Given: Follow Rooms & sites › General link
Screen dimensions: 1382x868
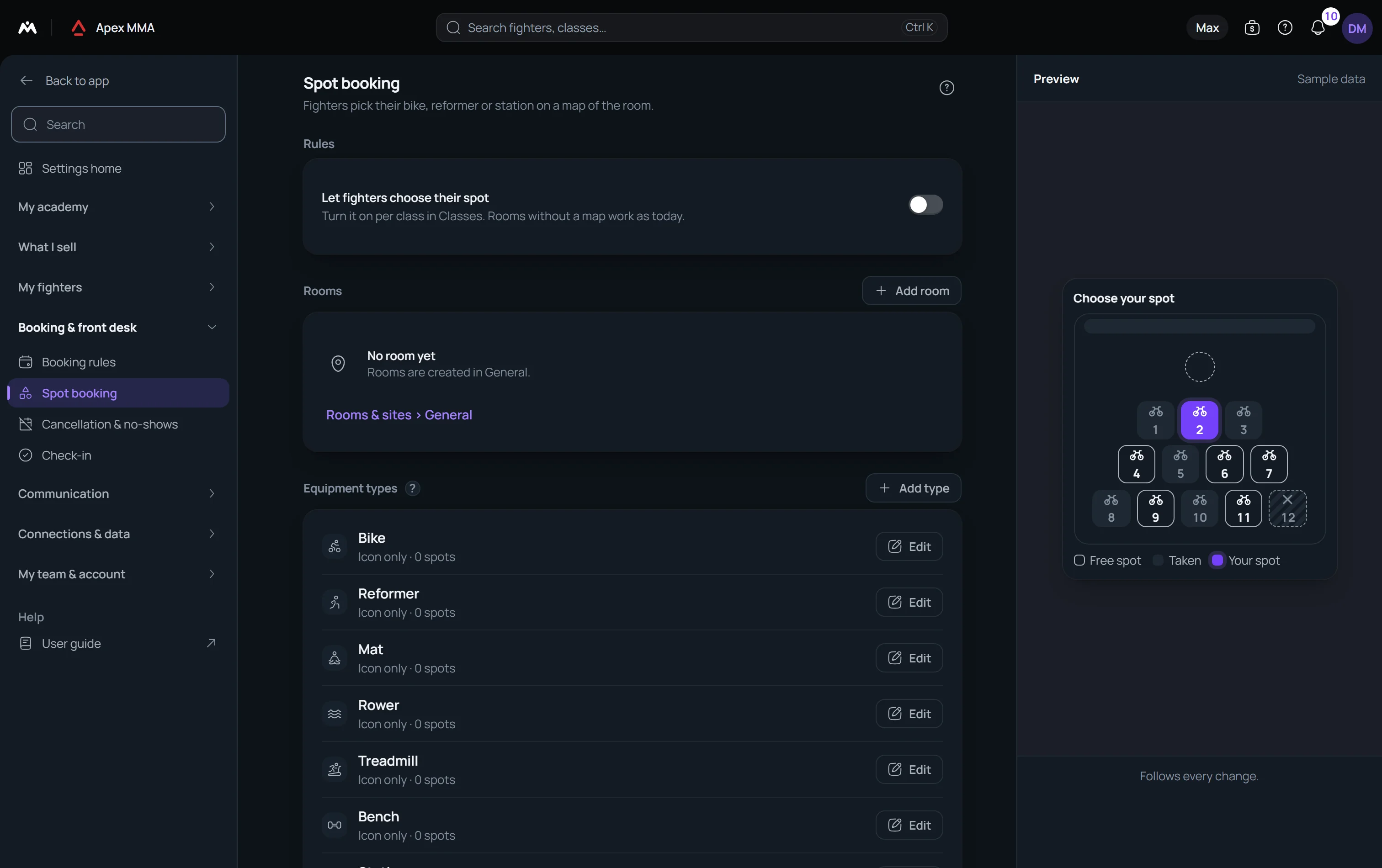Looking at the screenshot, I should click(x=399, y=415).
